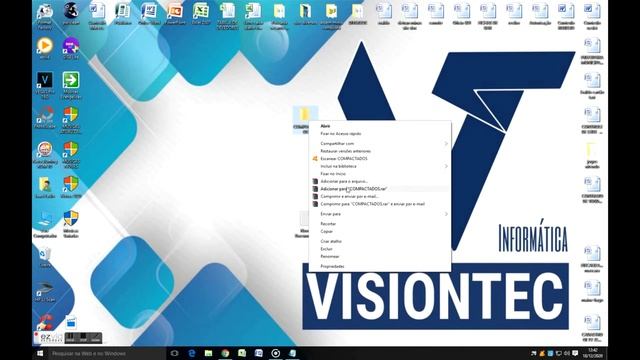Launch the Word 2007 desktop shortcut
640x360 pixels.
click(149, 15)
